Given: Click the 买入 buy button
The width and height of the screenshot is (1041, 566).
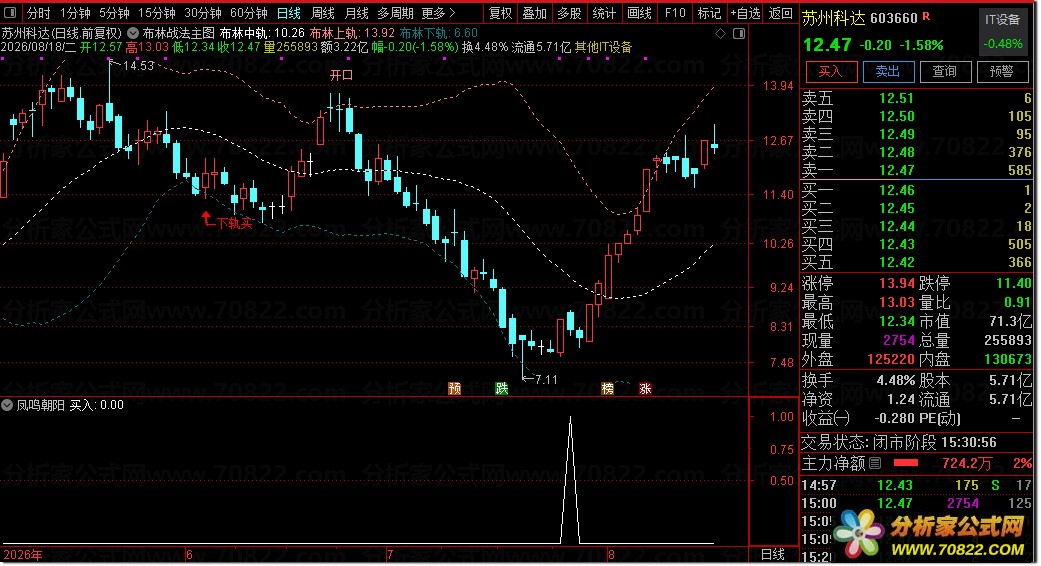Looking at the screenshot, I should [x=831, y=72].
